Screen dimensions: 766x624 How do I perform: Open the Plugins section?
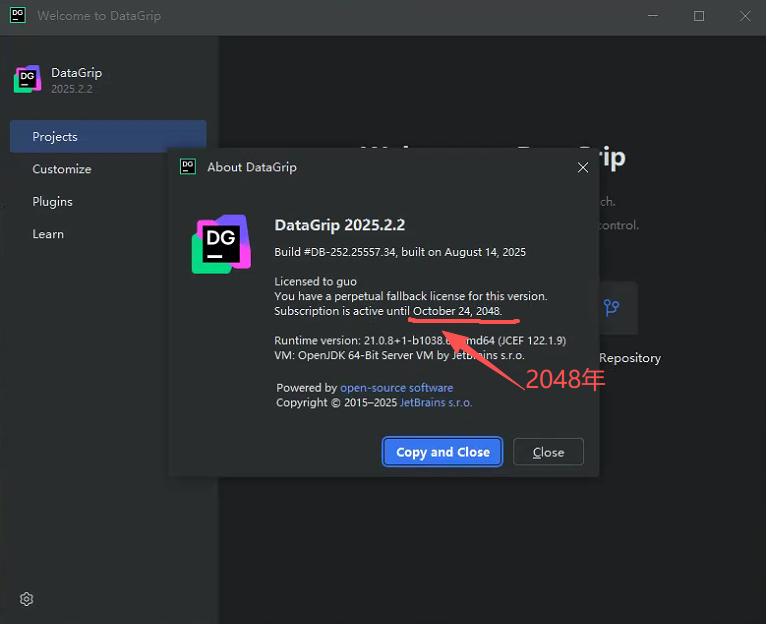pyautogui.click(x=53, y=201)
